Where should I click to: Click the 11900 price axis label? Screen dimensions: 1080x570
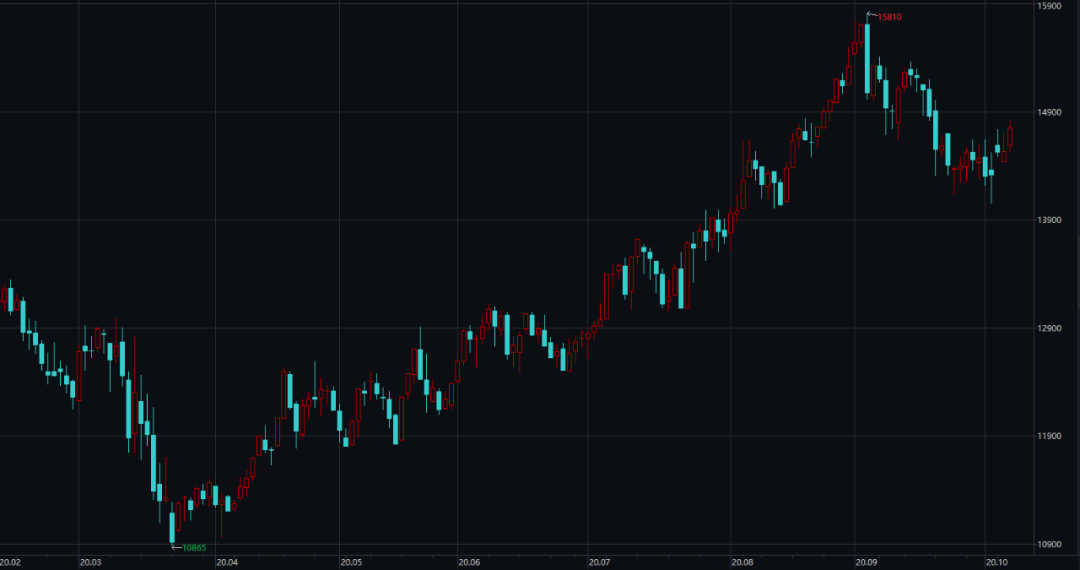(x=1048, y=436)
